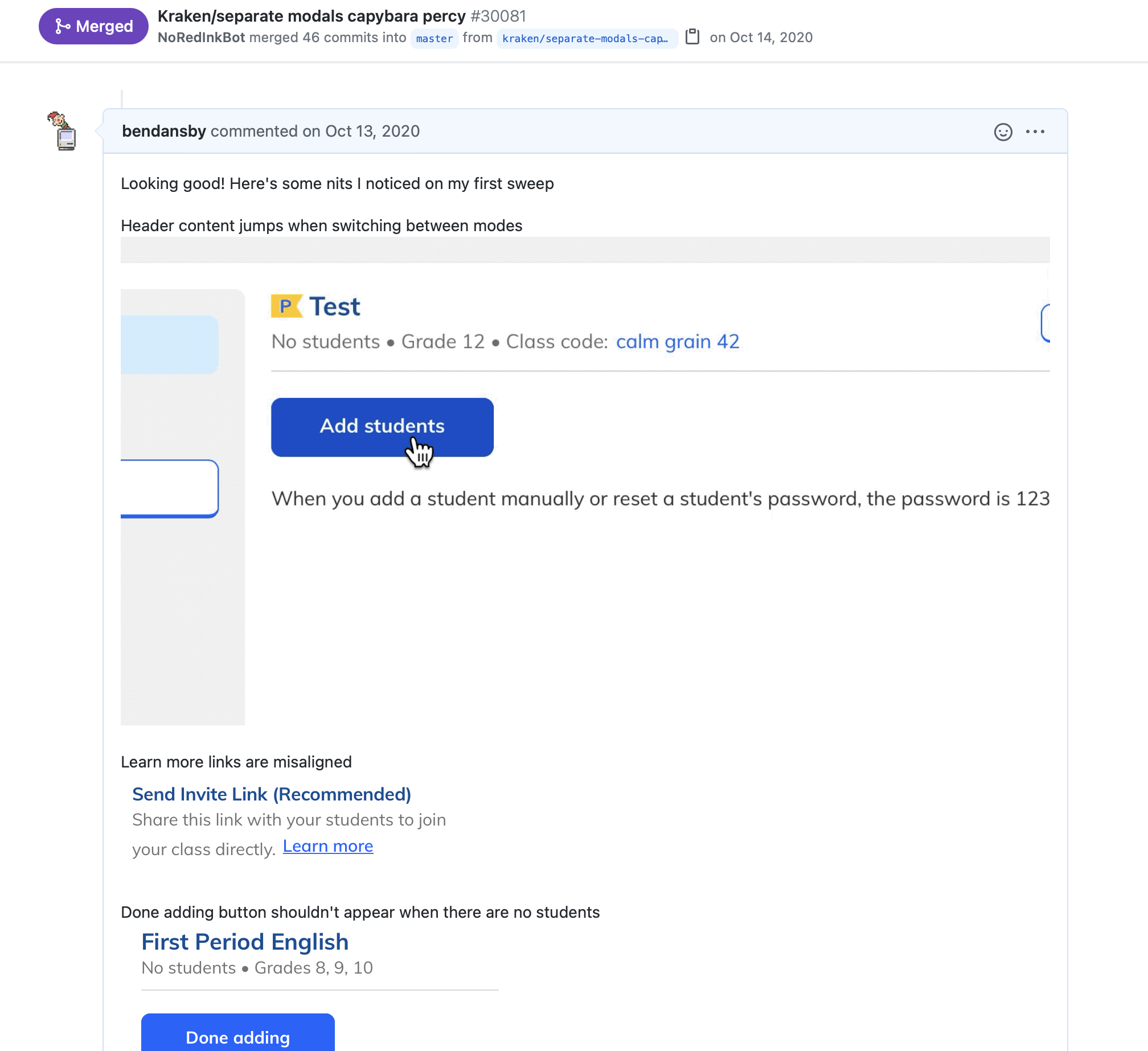1148x1051 pixels.
Task: Click the Test class title in screenshot
Action: 334,307
